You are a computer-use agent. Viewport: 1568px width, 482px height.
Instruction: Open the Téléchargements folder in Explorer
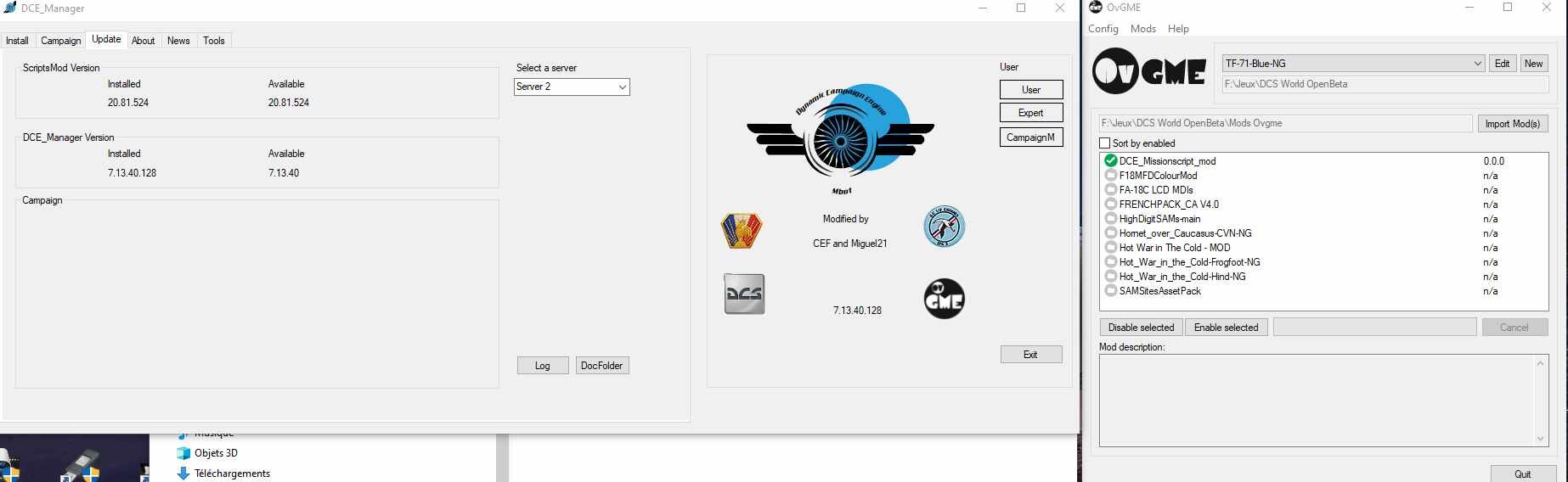coord(223,474)
